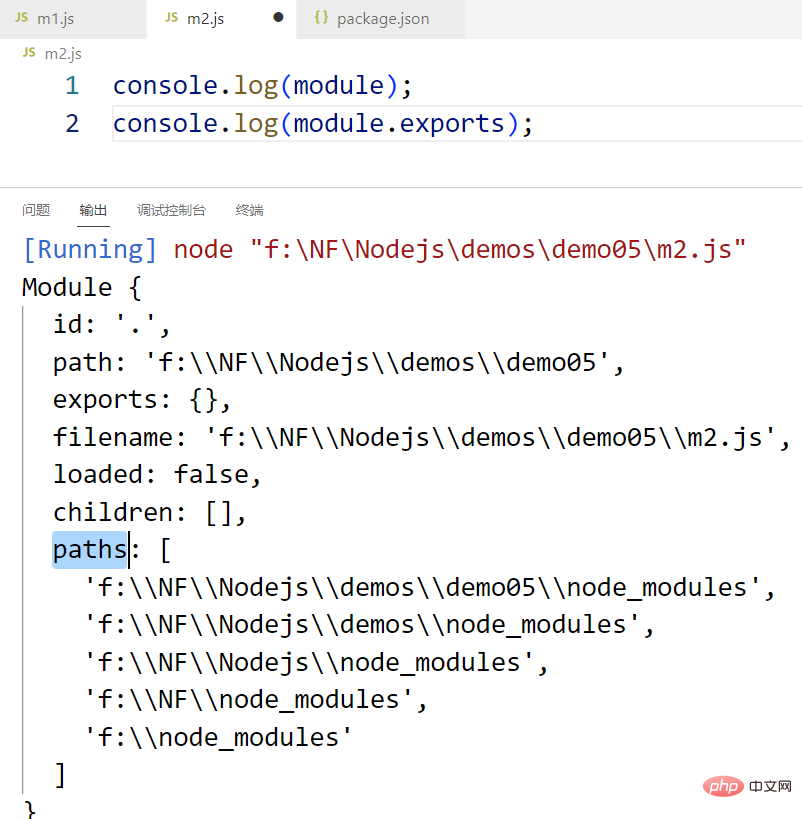Click the 'f:\\NF\\Nodejs\\node_modules' entry
802x819 pixels.
click(316, 663)
